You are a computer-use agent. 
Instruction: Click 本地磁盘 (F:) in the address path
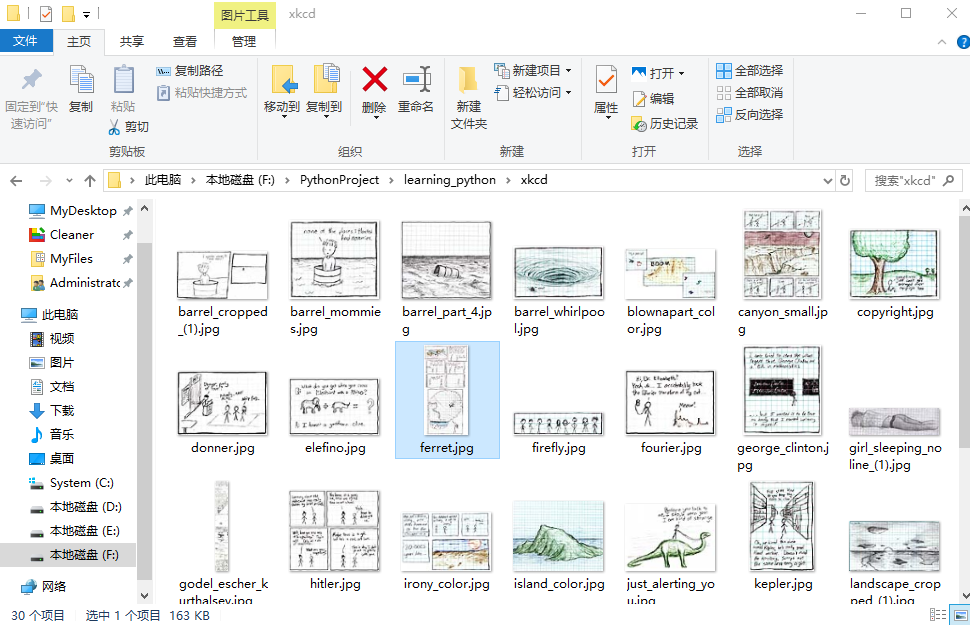(240, 180)
